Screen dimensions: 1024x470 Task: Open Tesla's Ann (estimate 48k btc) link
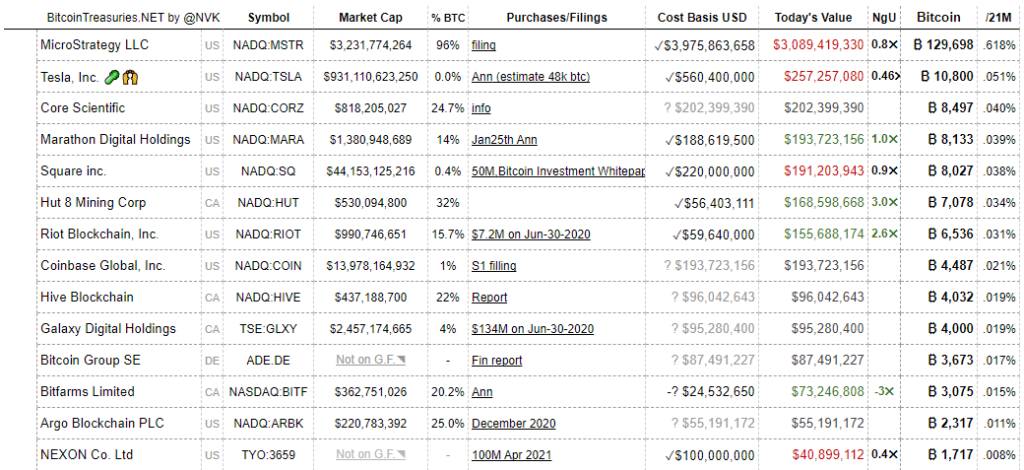coord(530,77)
